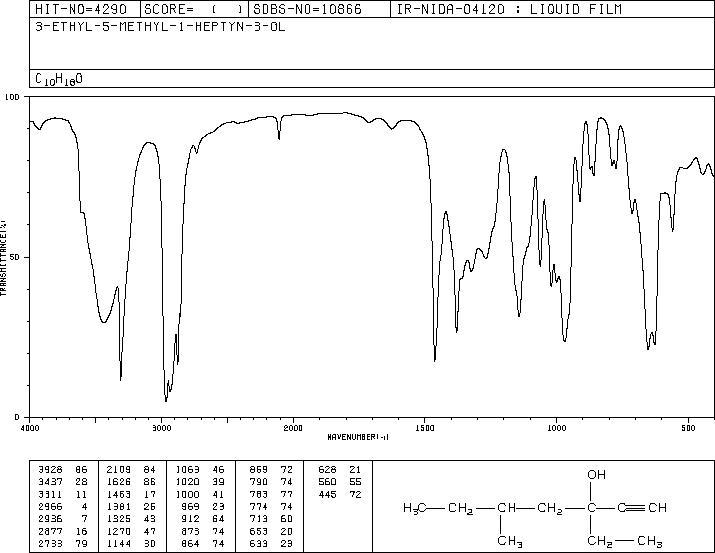This screenshot has width=715, height=553.
Task: Select the 445 peak entry in the table
Action: tap(340, 494)
